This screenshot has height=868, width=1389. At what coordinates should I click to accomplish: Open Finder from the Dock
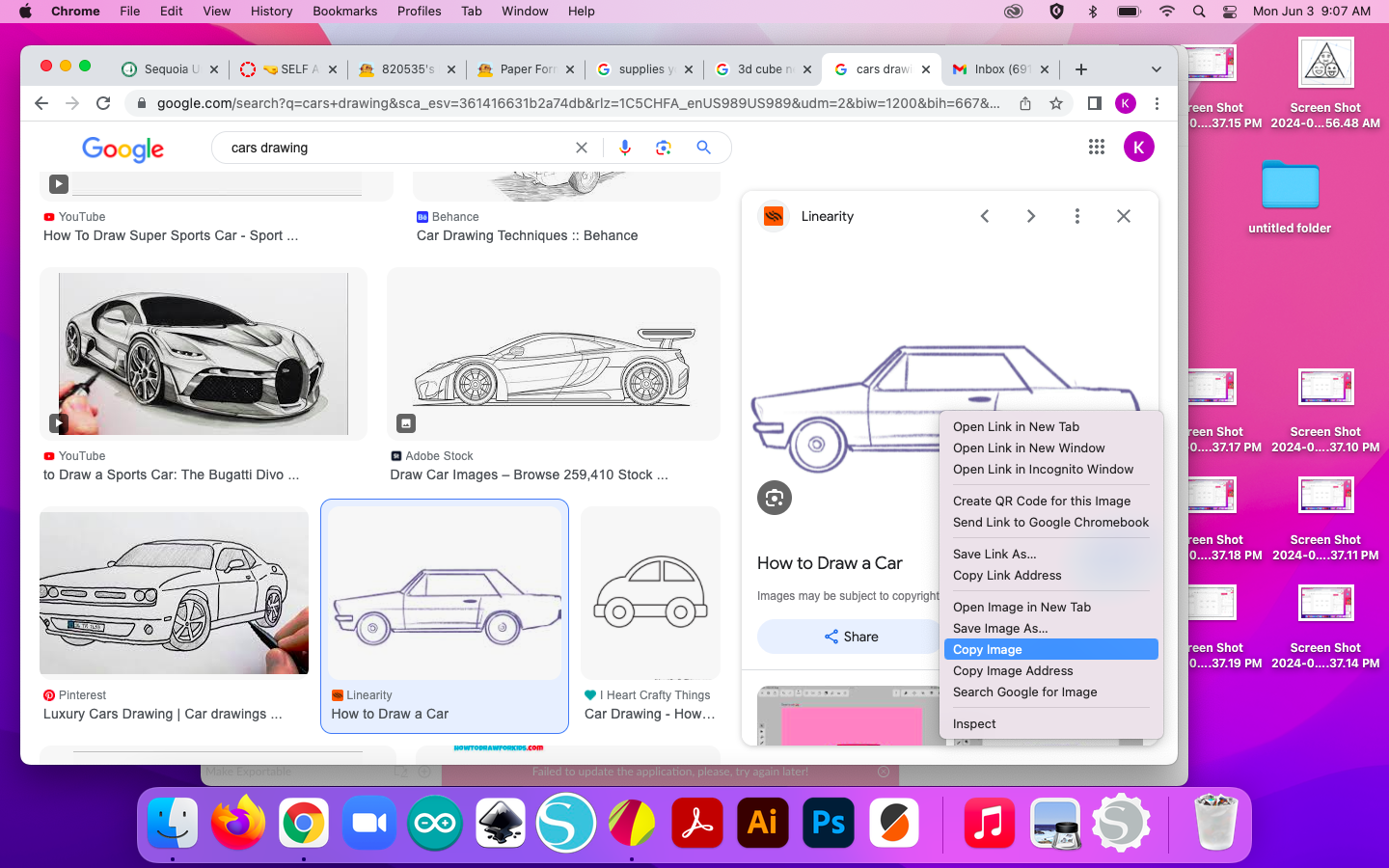[x=173, y=824]
